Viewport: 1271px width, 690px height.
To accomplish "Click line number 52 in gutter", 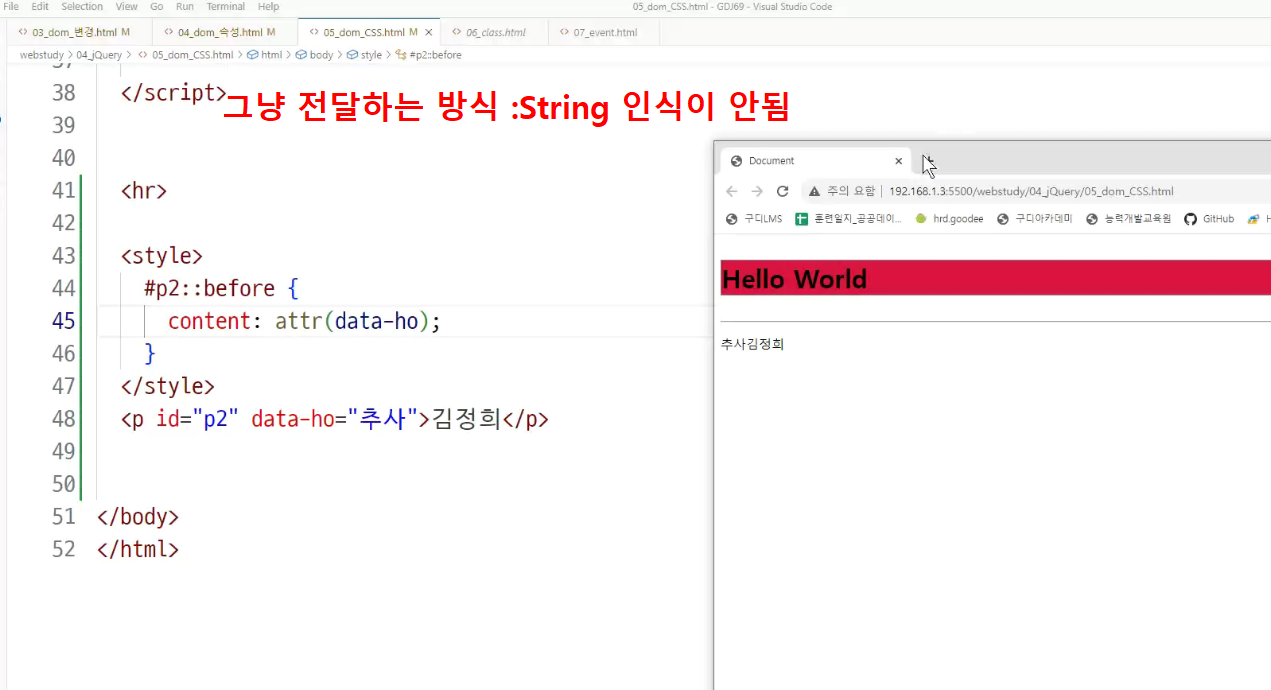I will click(63, 549).
